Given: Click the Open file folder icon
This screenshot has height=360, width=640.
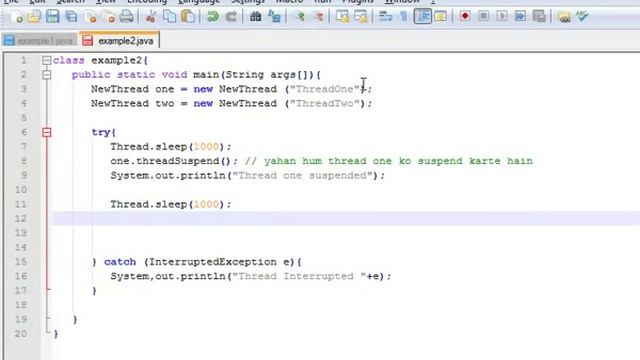Looking at the screenshot, I should coord(35,17).
